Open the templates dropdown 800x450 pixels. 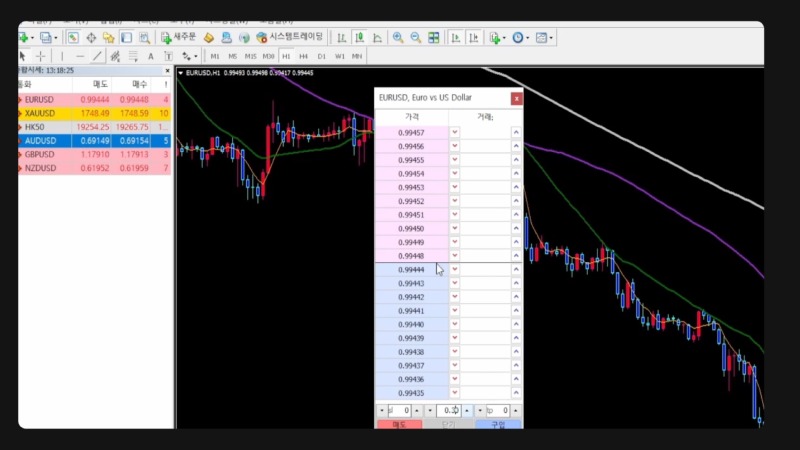(545, 38)
